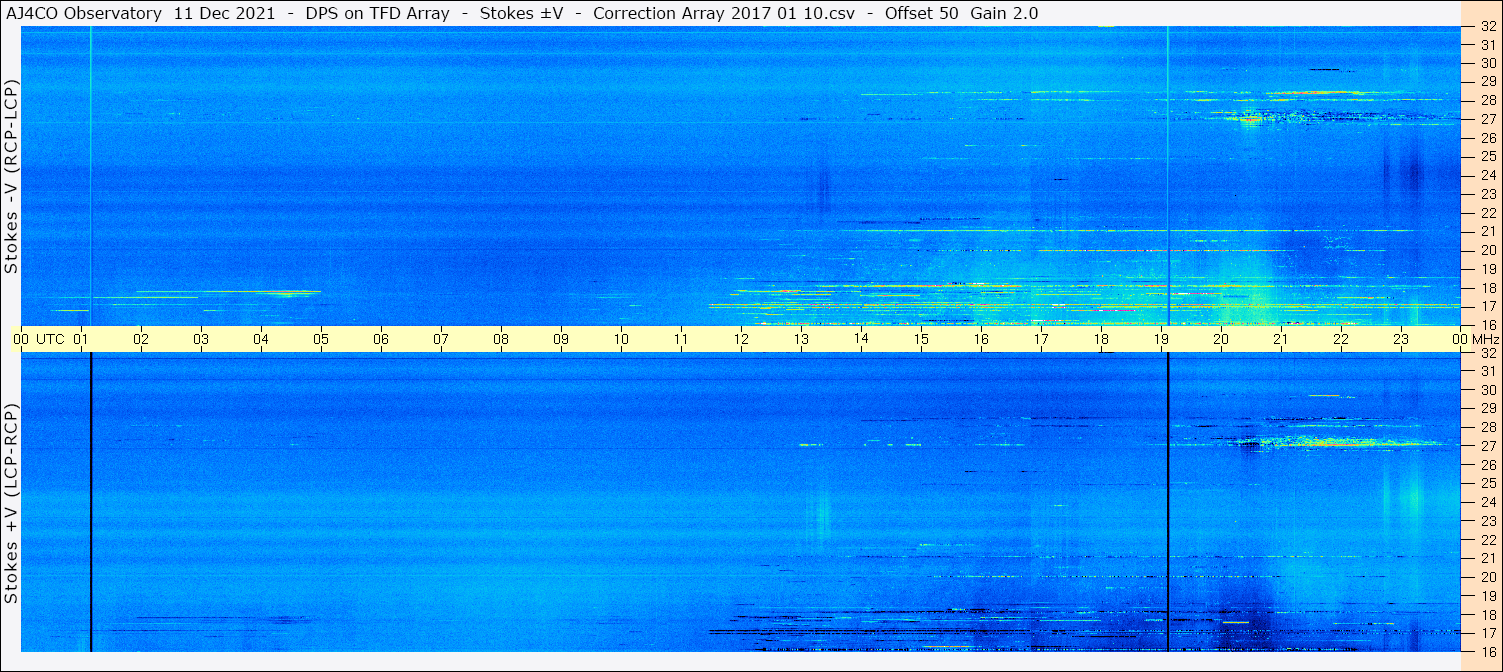Select the 03 hour tick label

[x=201, y=339]
